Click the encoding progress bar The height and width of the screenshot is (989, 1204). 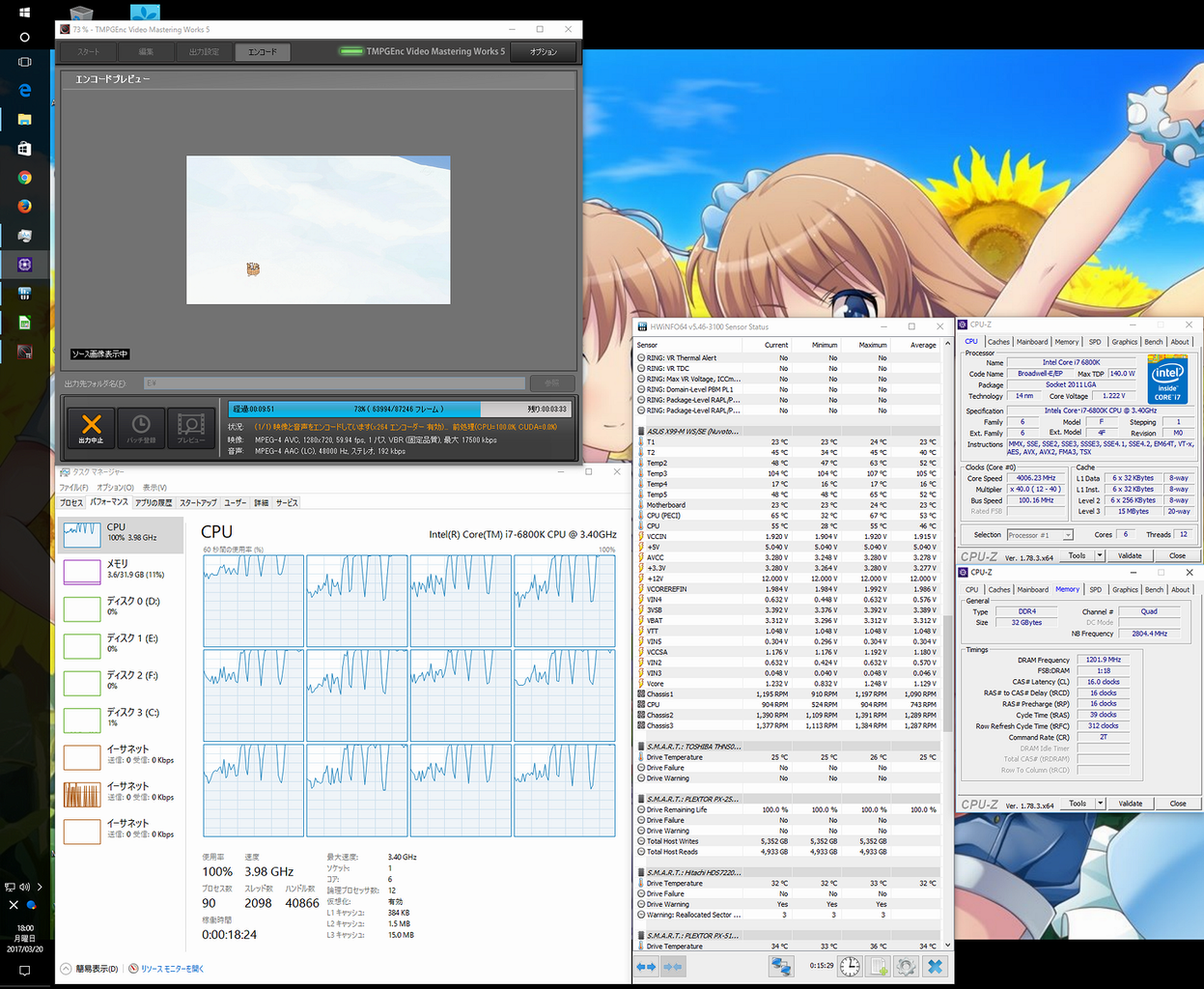tap(399, 409)
